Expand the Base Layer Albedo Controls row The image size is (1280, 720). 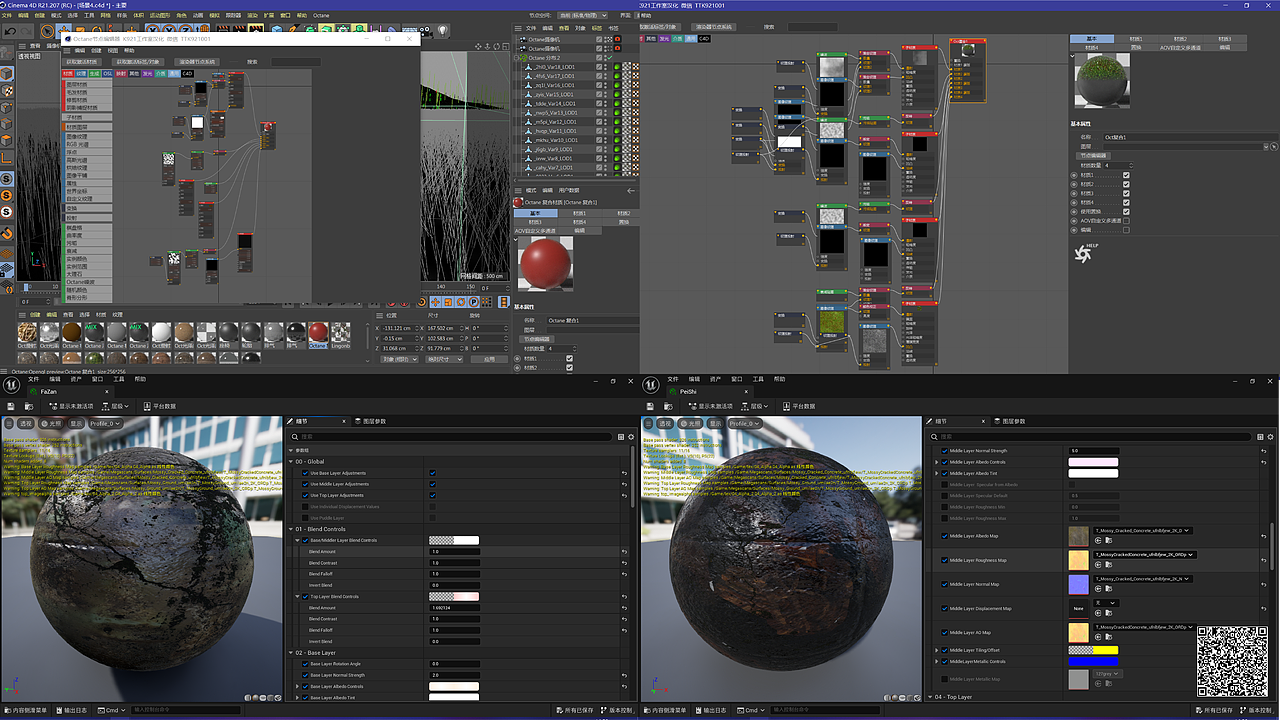pos(297,687)
